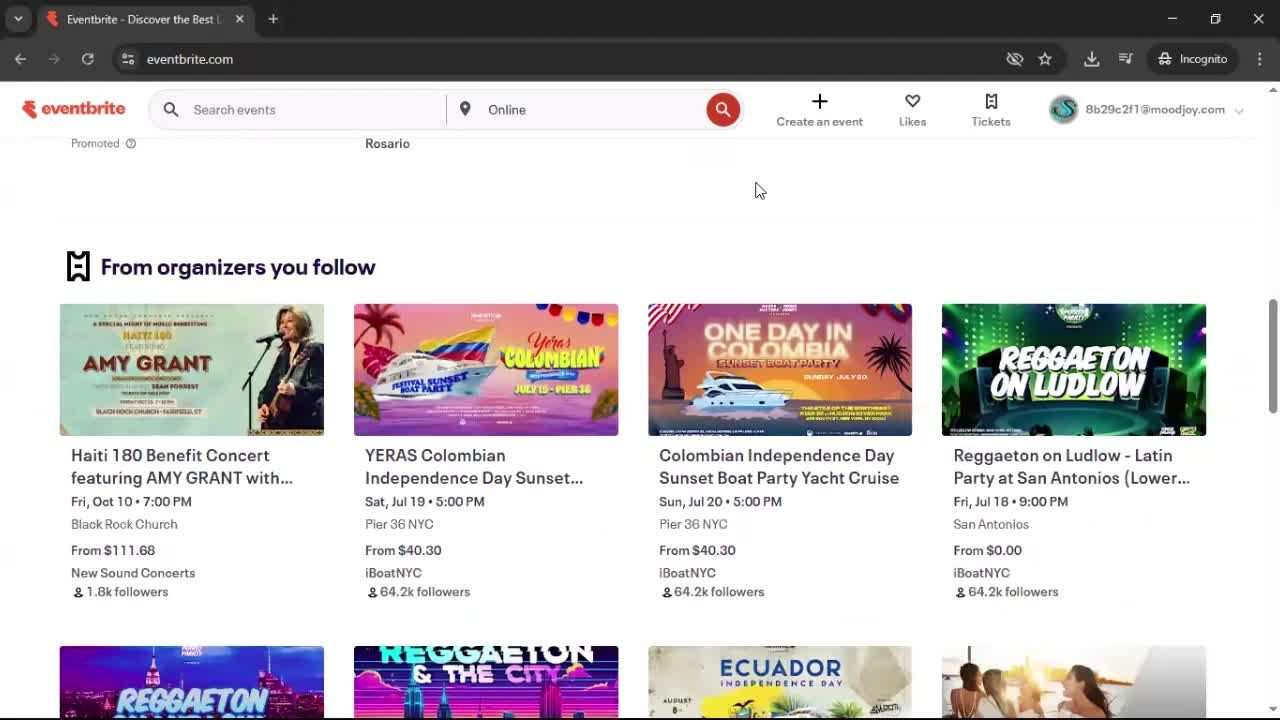Click New Sound Concerts organizer name
1280x720 pixels.
click(133, 573)
